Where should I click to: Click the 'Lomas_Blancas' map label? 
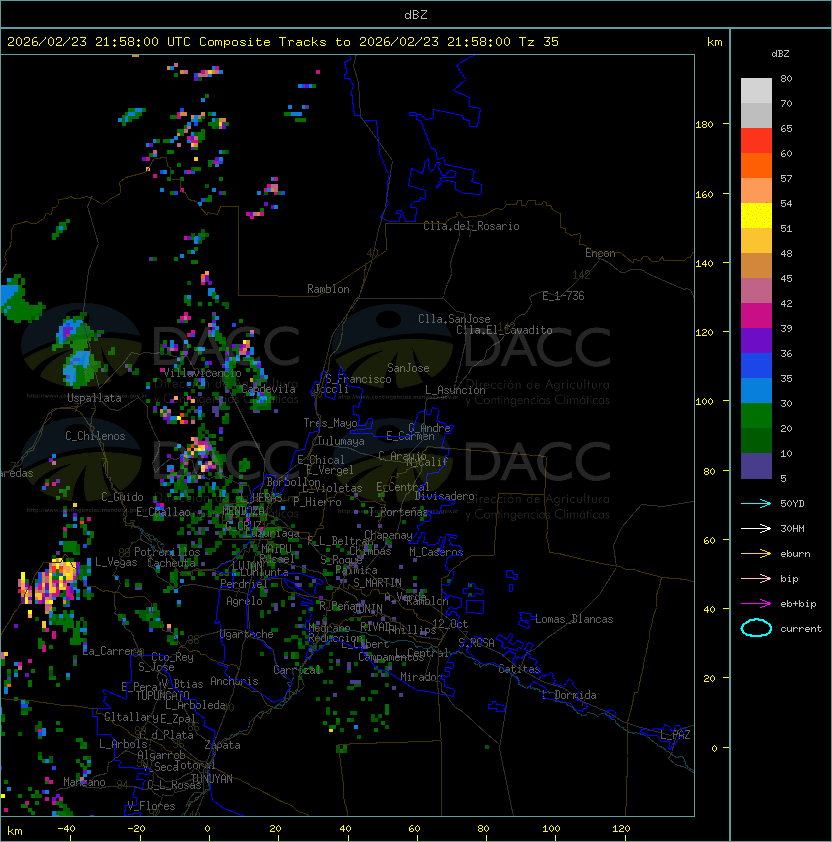574,619
